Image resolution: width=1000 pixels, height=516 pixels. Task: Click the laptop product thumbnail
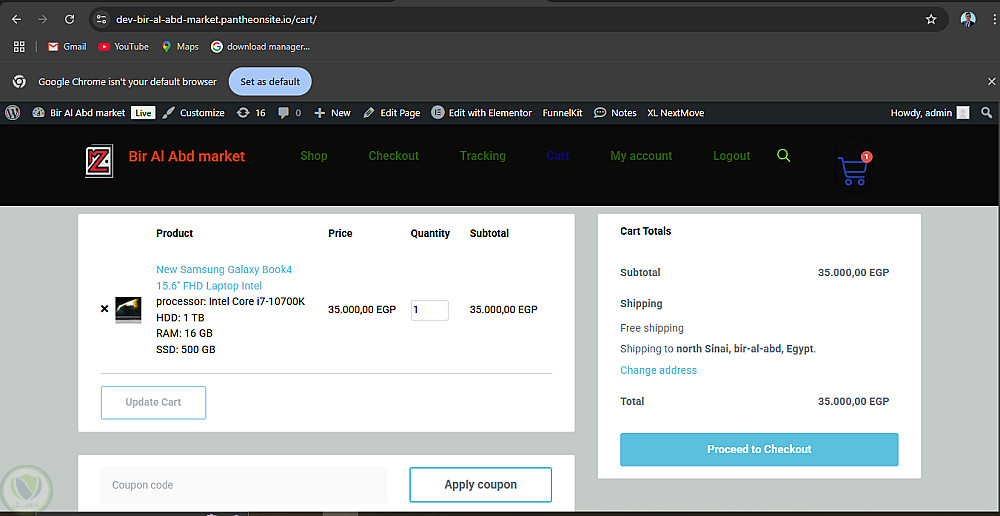tap(128, 310)
